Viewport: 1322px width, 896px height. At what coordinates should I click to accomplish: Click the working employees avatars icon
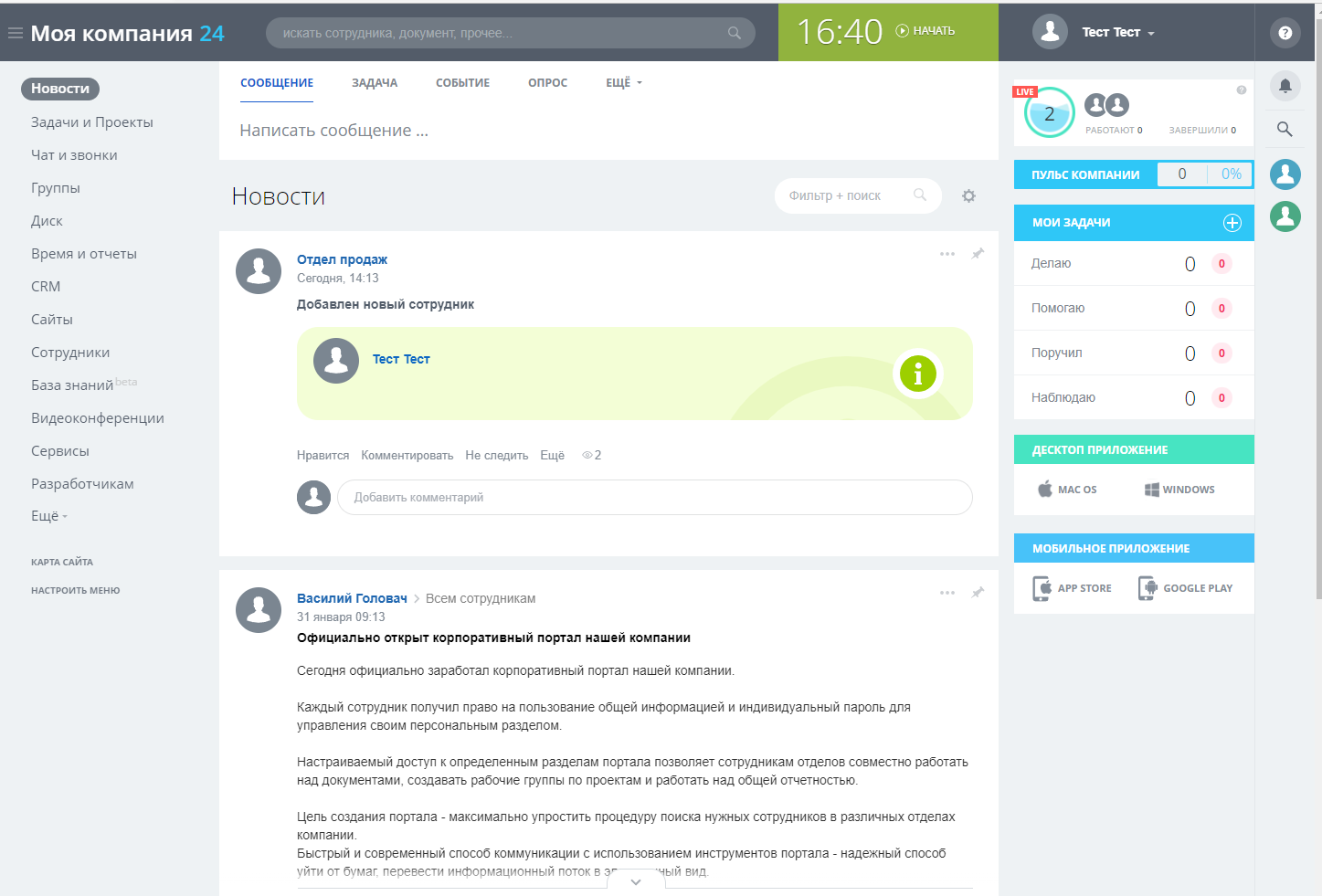click(x=1106, y=105)
